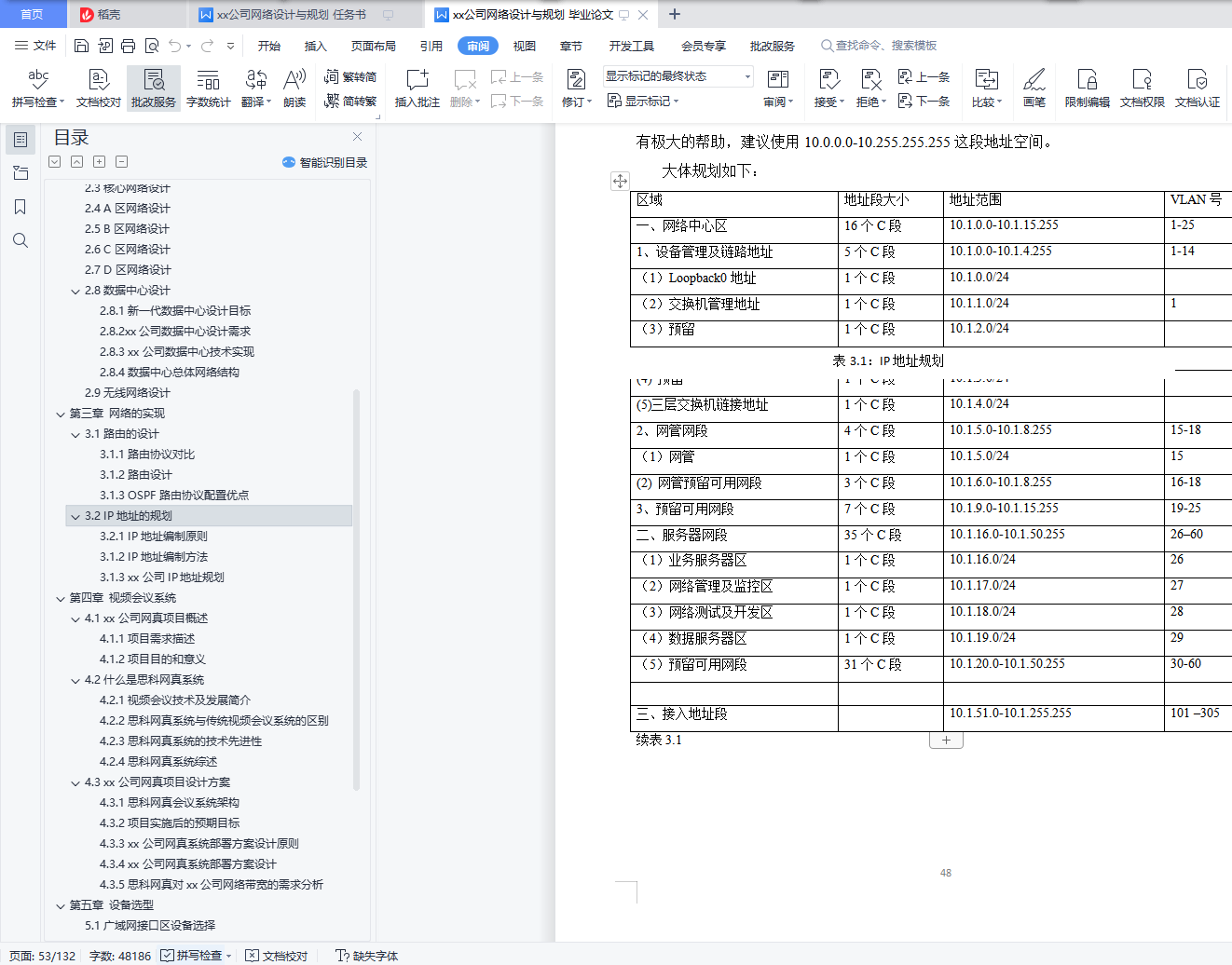This screenshot has width=1232, height=965.
Task: Toggle the 拼写检查 checkbox in status bar
Action: point(167,956)
